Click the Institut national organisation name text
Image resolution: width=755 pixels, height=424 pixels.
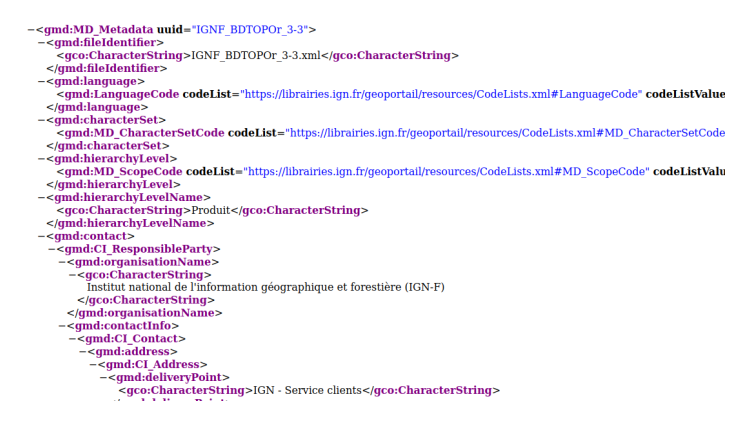pyautogui.click(x=266, y=287)
